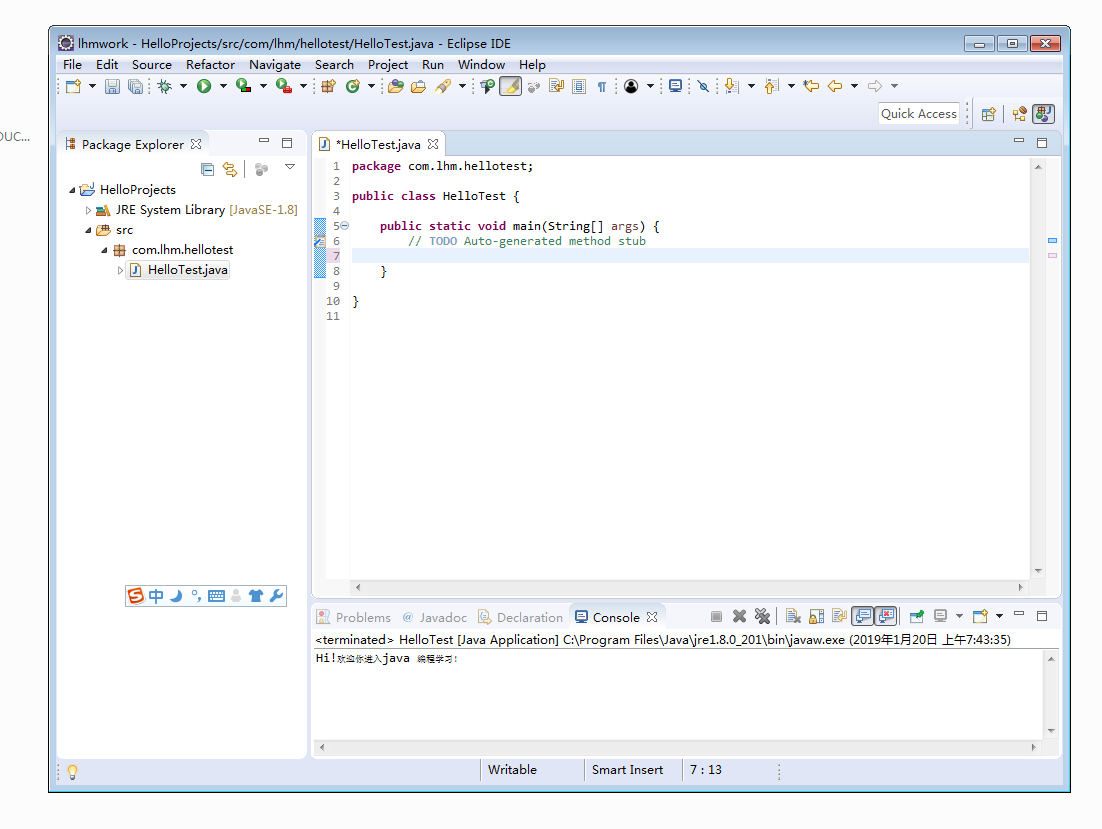Collapse the HelloProjects tree node
This screenshot has height=829, width=1102.
pos(72,190)
